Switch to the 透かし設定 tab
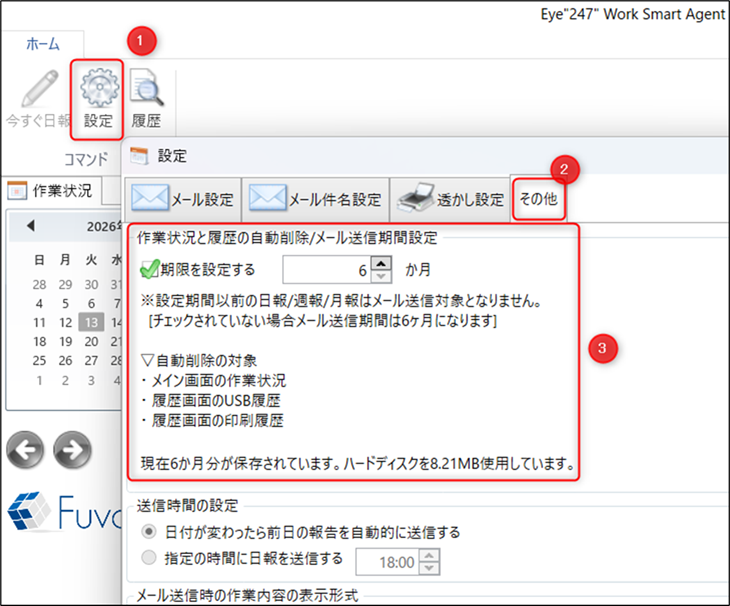730x606 pixels. pos(451,198)
